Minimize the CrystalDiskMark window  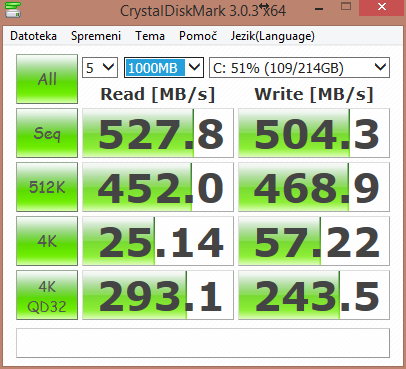(x=319, y=9)
